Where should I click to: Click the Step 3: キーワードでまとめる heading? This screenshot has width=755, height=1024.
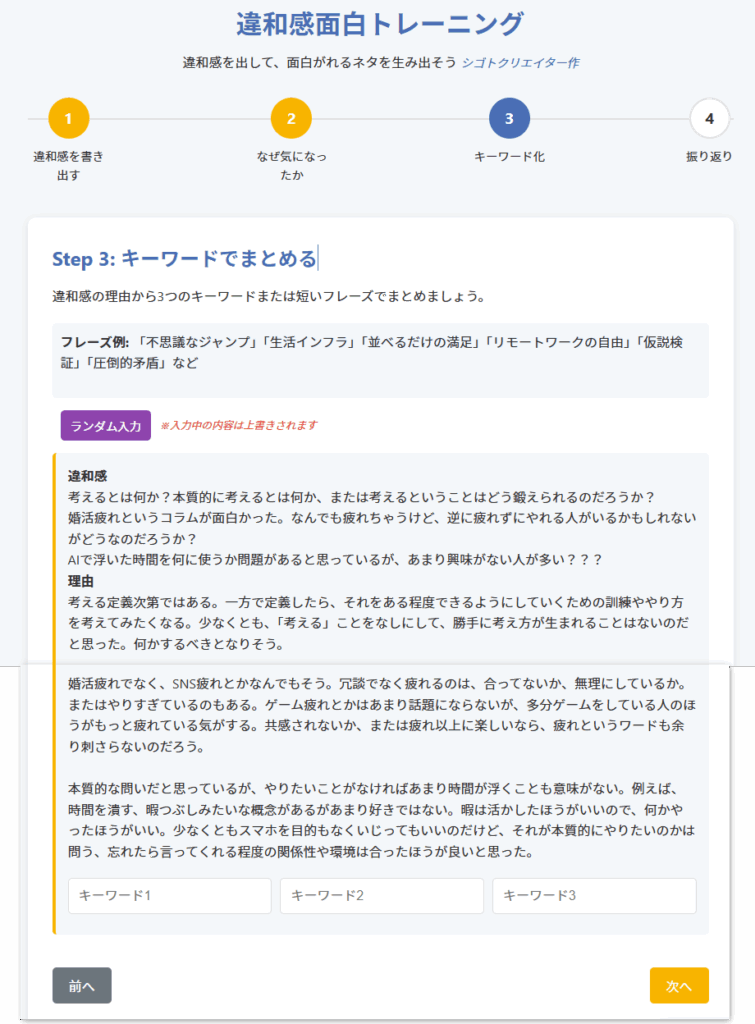pos(184,258)
